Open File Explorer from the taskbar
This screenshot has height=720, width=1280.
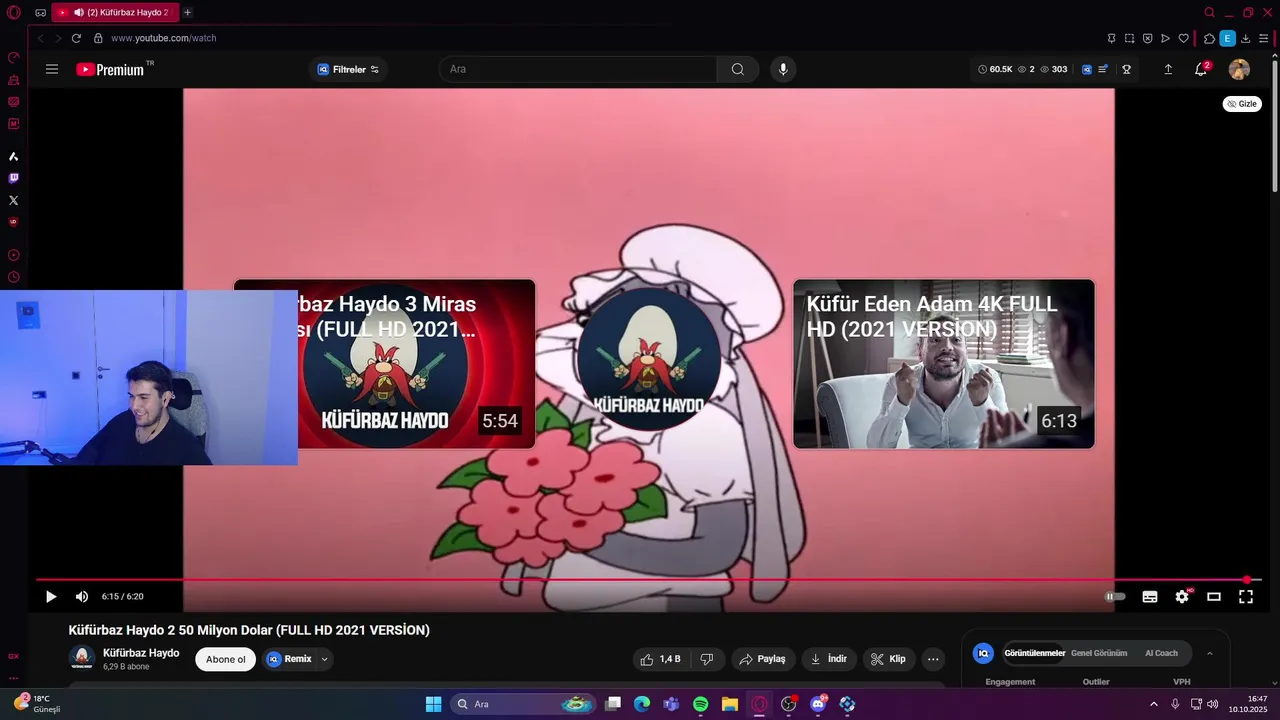[x=730, y=704]
